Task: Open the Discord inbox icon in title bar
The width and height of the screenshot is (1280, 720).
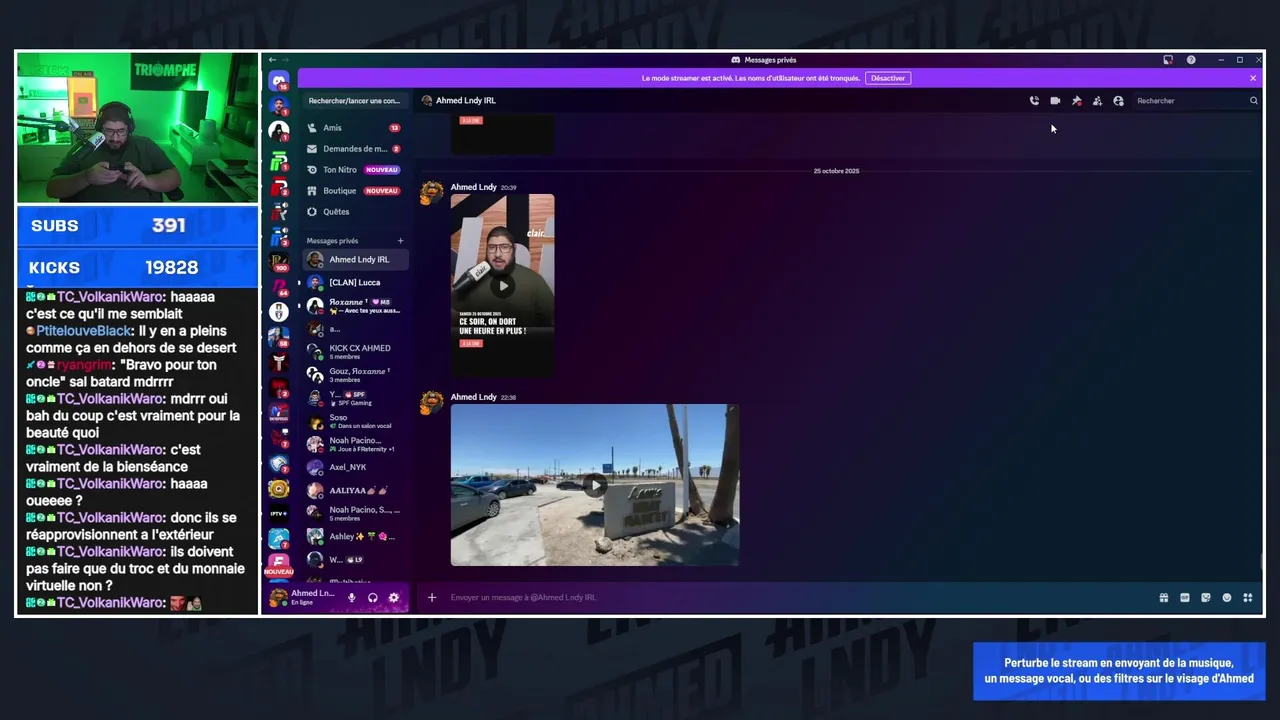Action: point(1168,60)
